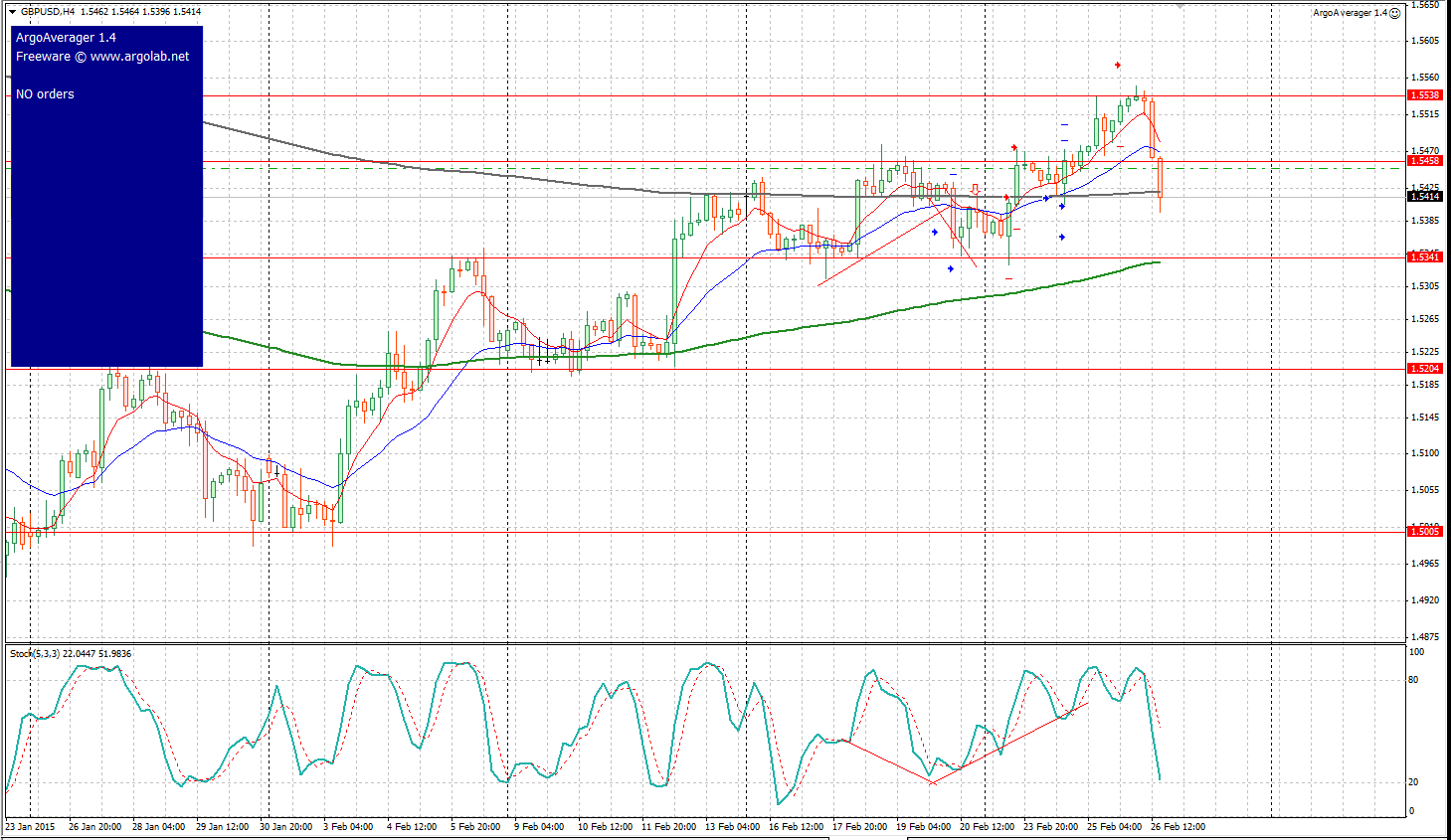The height and width of the screenshot is (840, 1451).
Task: Click the 10 Feb 12:00 time label
Action: tap(605, 827)
